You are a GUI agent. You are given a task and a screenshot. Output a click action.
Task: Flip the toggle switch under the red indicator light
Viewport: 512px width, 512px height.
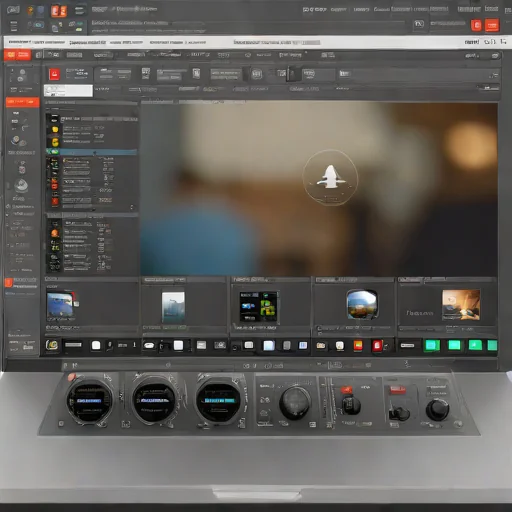[x=350, y=404]
